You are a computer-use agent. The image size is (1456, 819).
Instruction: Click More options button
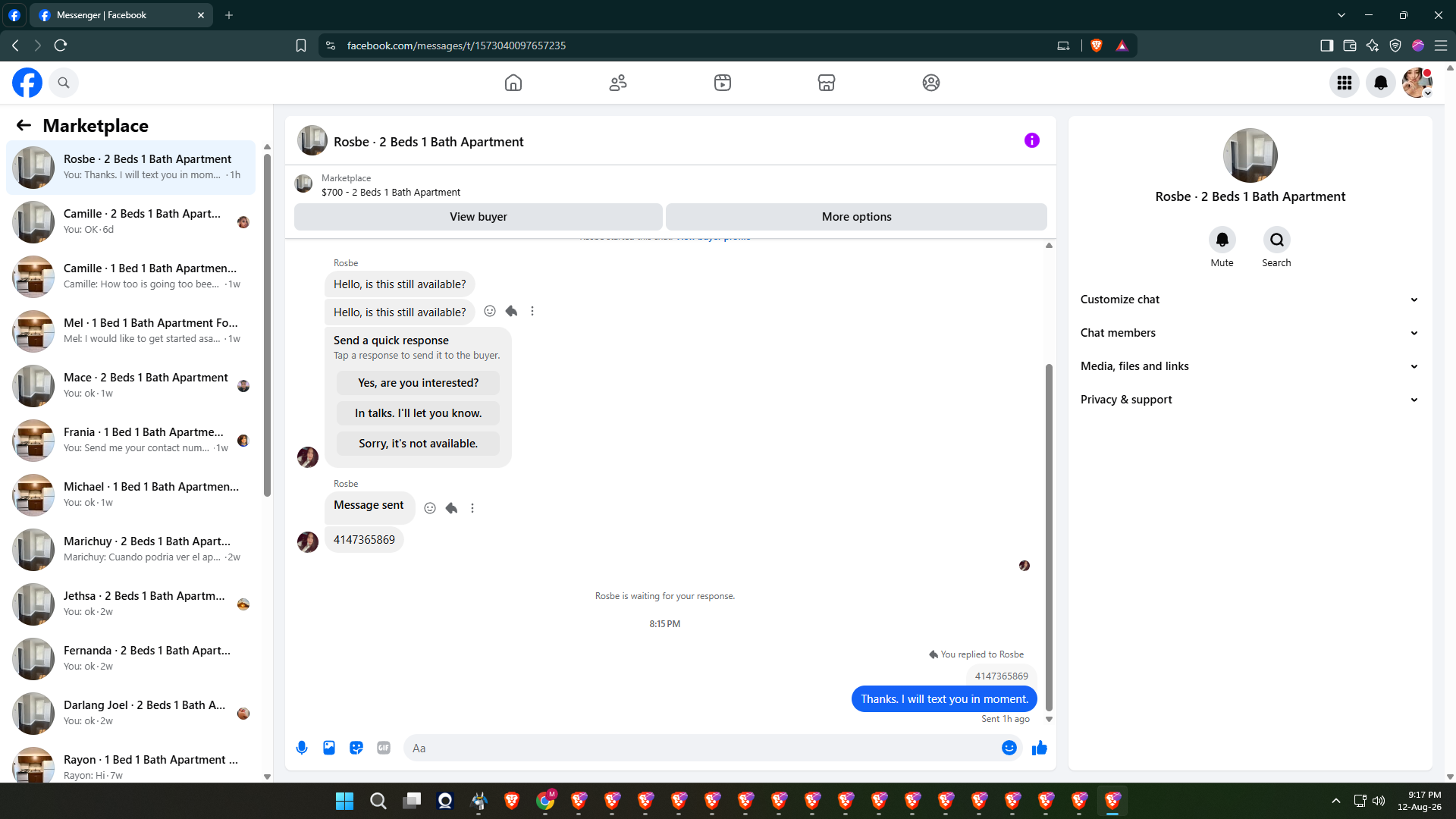(x=857, y=217)
